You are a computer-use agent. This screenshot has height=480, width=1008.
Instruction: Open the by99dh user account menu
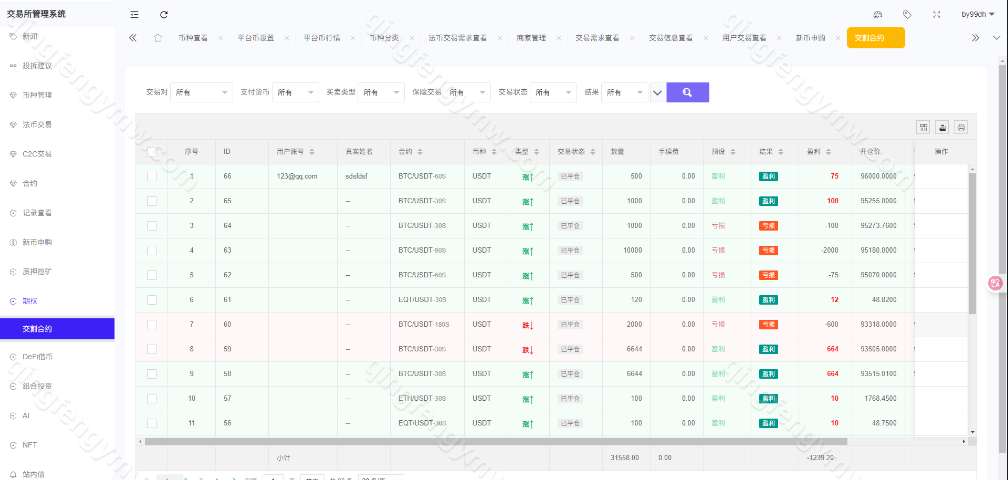click(x=978, y=14)
